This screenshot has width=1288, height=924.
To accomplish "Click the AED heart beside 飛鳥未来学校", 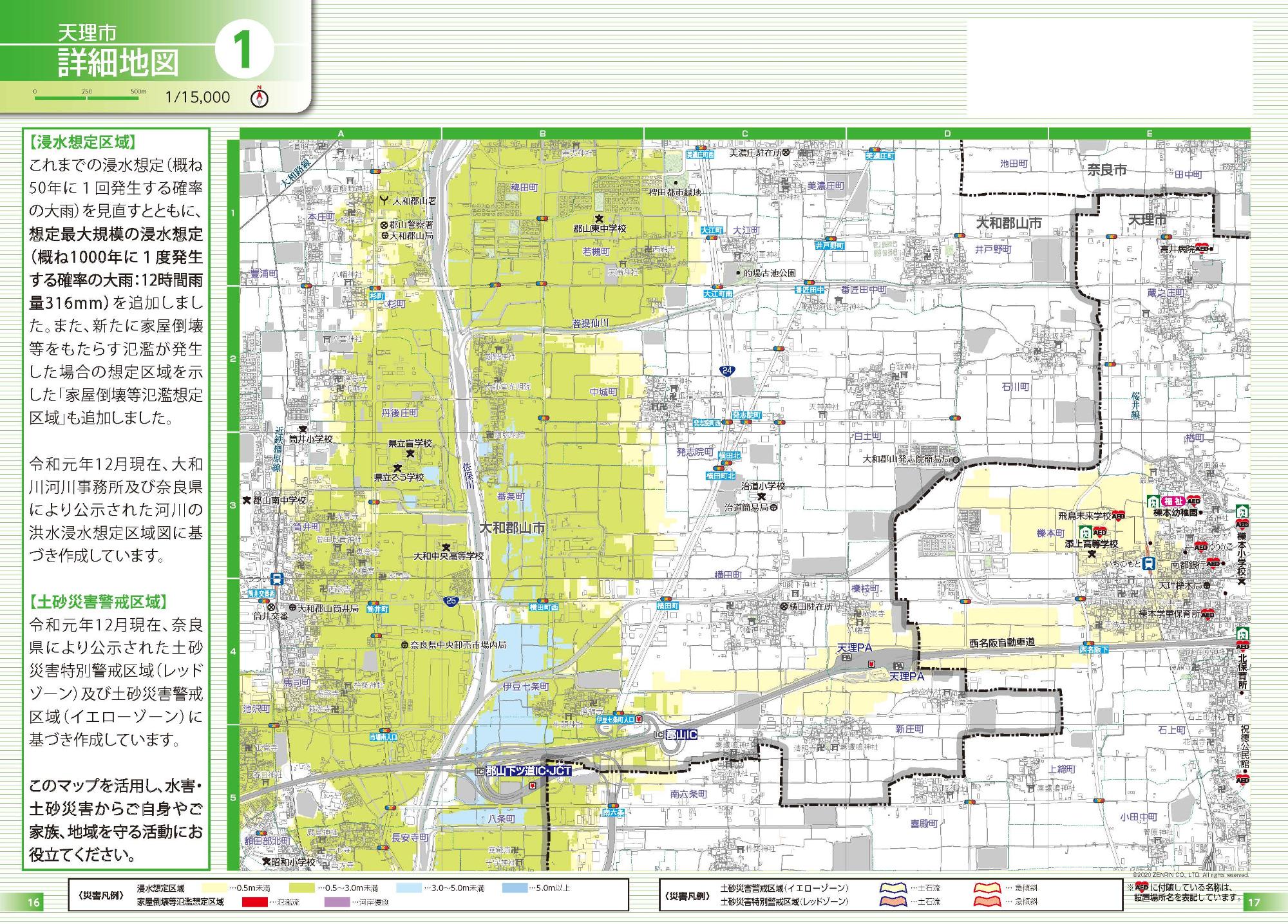I will 1117,515.
